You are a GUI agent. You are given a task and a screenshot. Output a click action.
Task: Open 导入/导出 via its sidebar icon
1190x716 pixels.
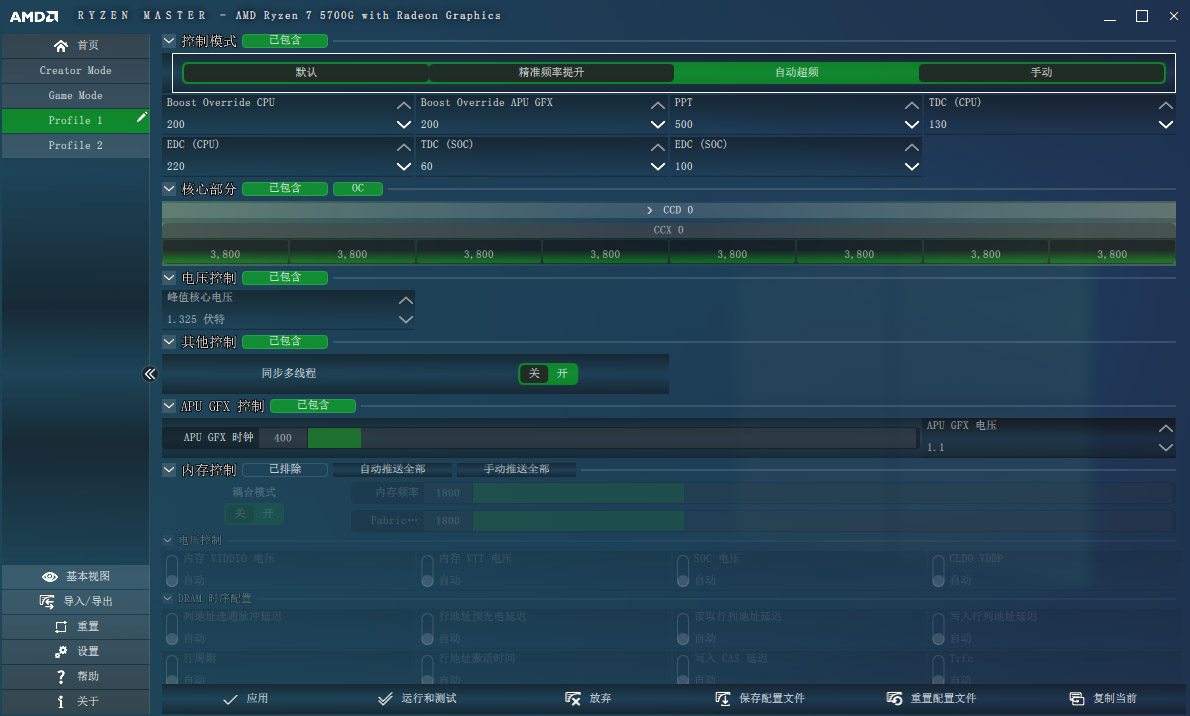click(x=47, y=602)
